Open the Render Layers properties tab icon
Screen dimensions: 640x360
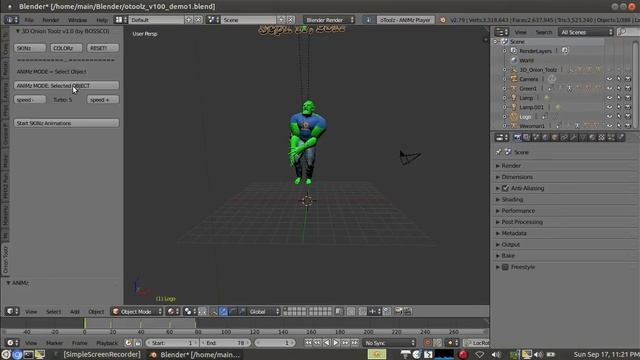pos(527,138)
